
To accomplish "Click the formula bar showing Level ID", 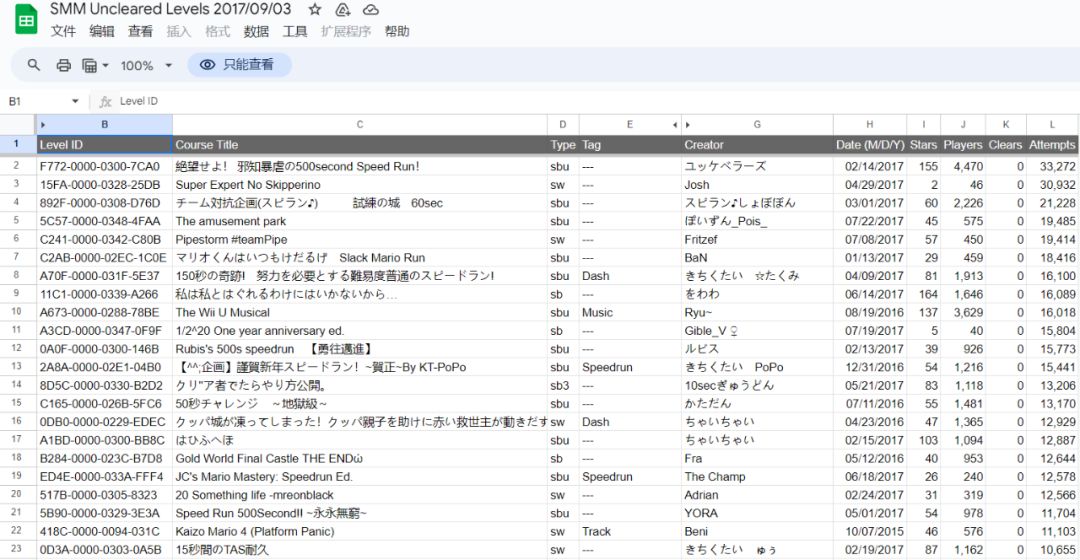I will 500,101.
